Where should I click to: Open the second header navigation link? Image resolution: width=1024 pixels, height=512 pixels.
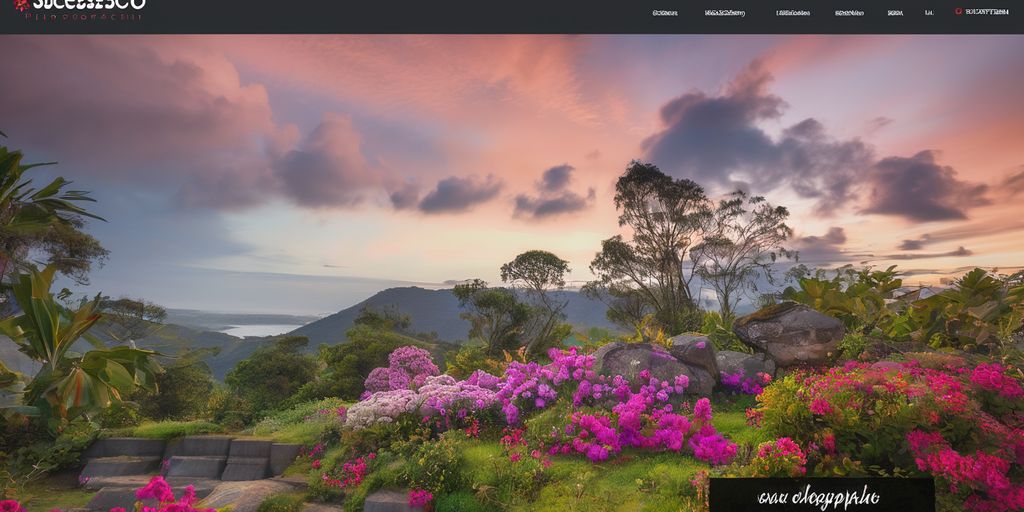click(x=724, y=13)
